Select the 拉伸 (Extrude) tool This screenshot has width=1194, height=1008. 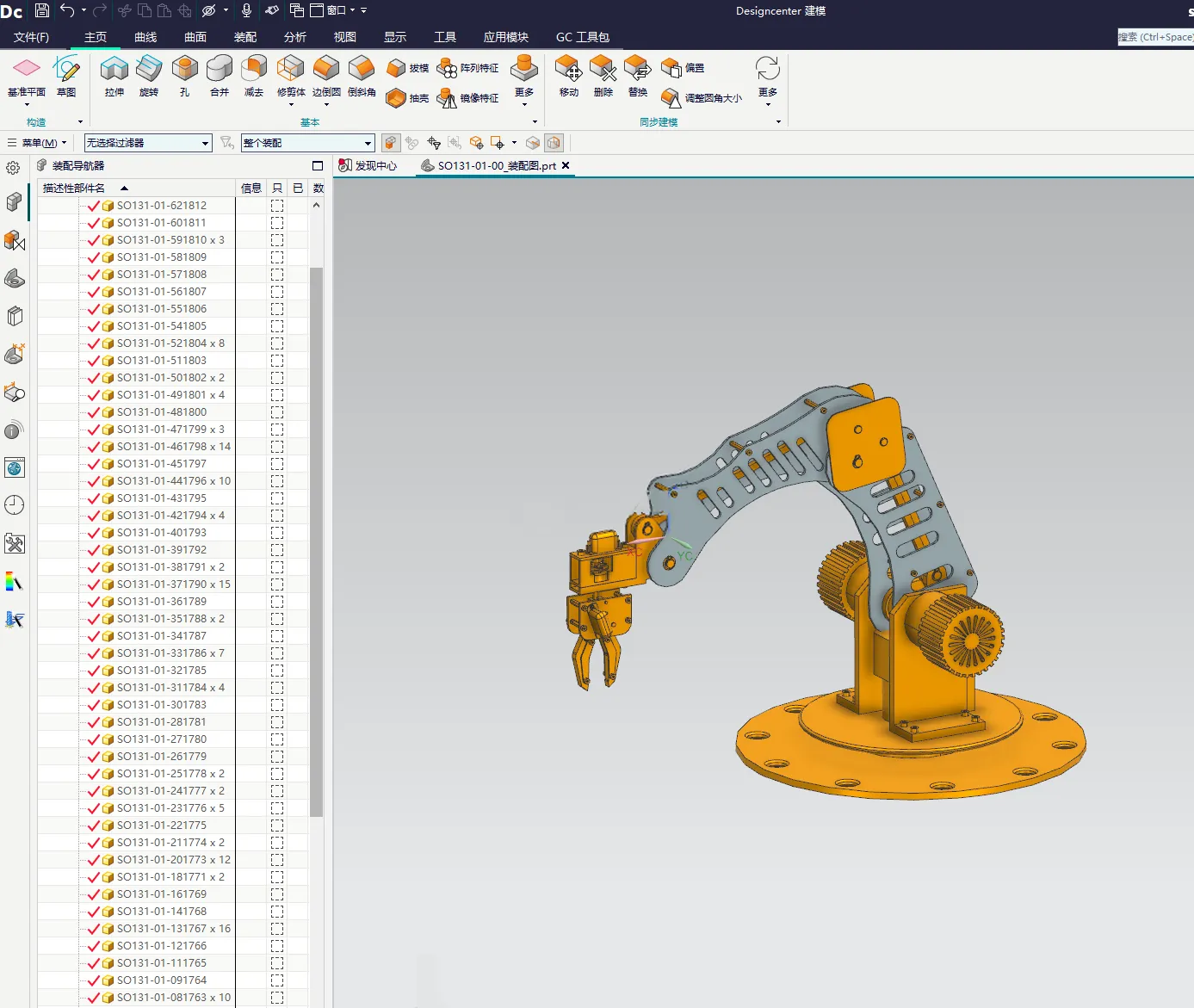[x=114, y=76]
